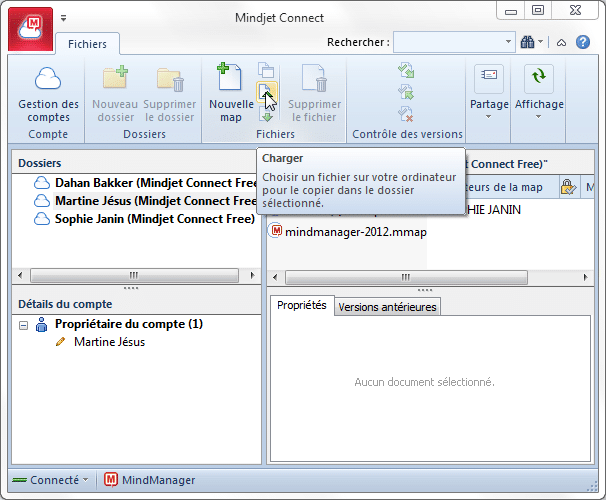Click the Dossiers horizontal scrollbar thumb
This screenshot has width=606, height=500.
coord(134,276)
